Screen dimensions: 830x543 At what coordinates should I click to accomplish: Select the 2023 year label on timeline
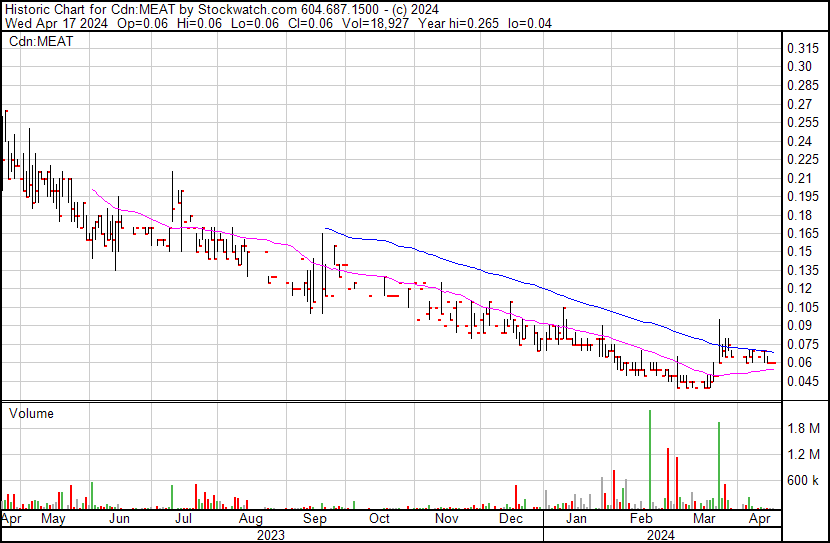pos(270,535)
